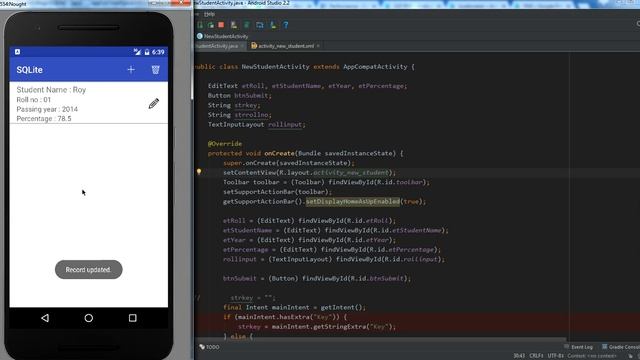Click the green debug icon at toolbar start
Image resolution: width=640 pixels, height=360 pixels.
click(200, 25)
